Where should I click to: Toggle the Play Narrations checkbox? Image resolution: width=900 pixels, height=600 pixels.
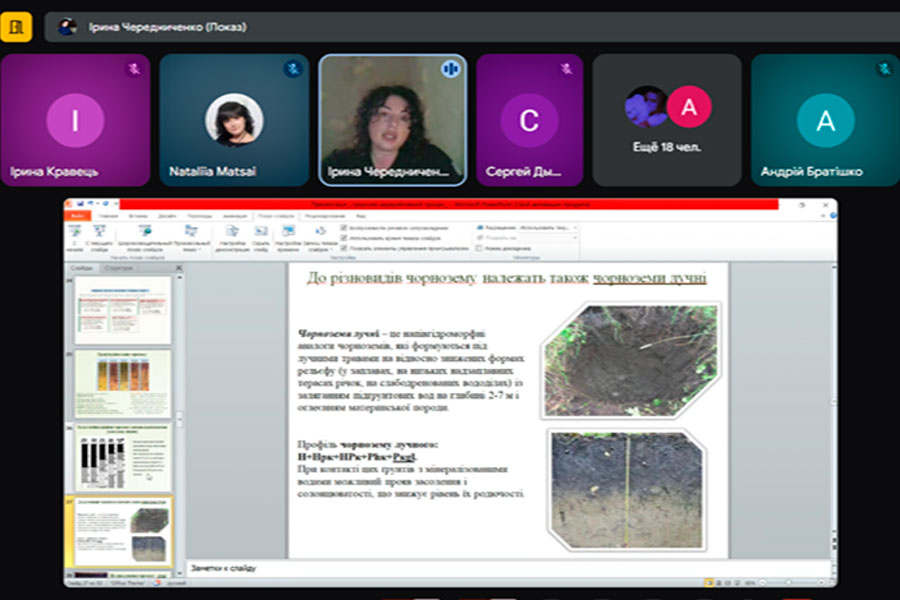point(345,228)
